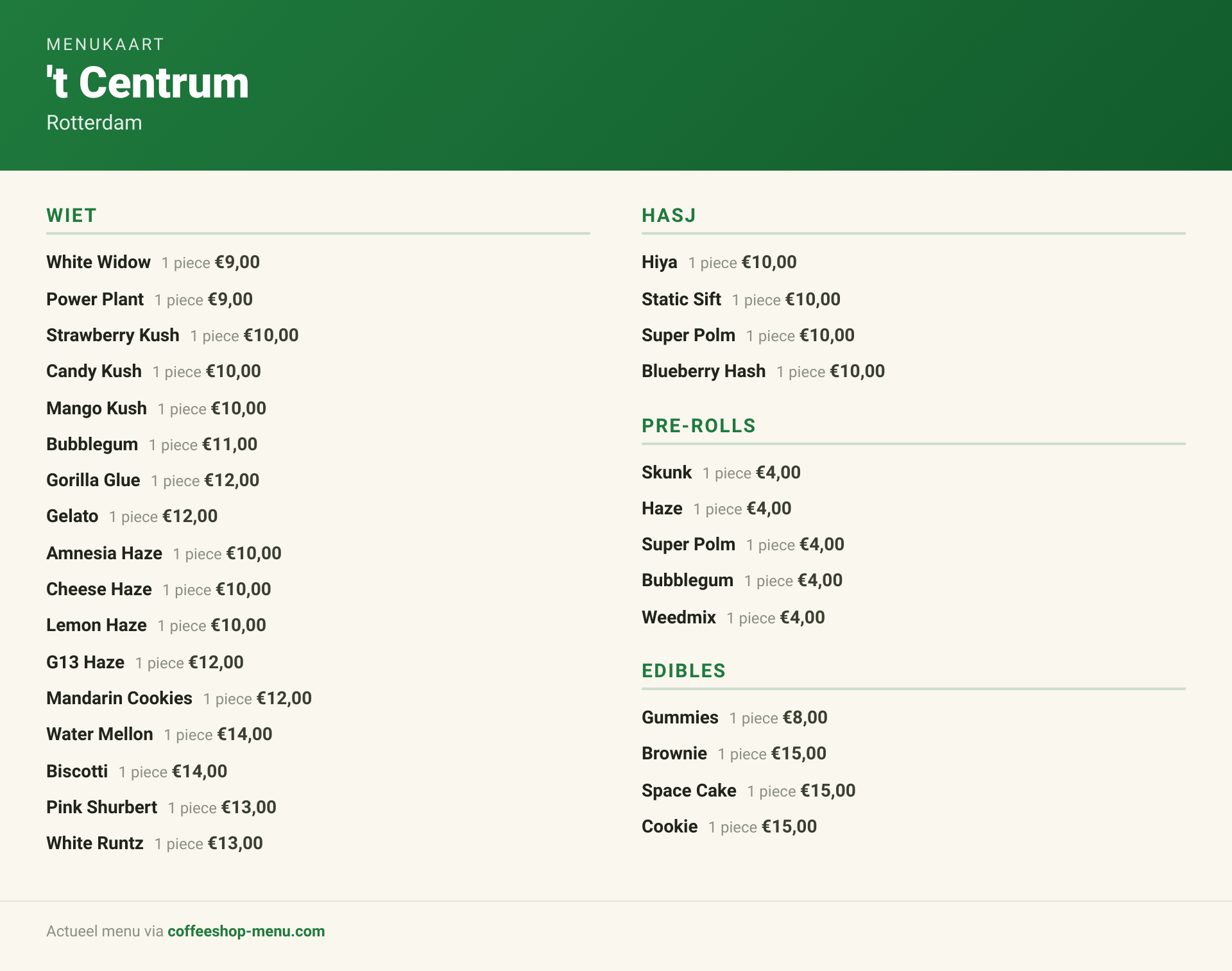This screenshot has height=971, width=1232.
Task: Click the Amnesia Haze item
Action: [164, 553]
